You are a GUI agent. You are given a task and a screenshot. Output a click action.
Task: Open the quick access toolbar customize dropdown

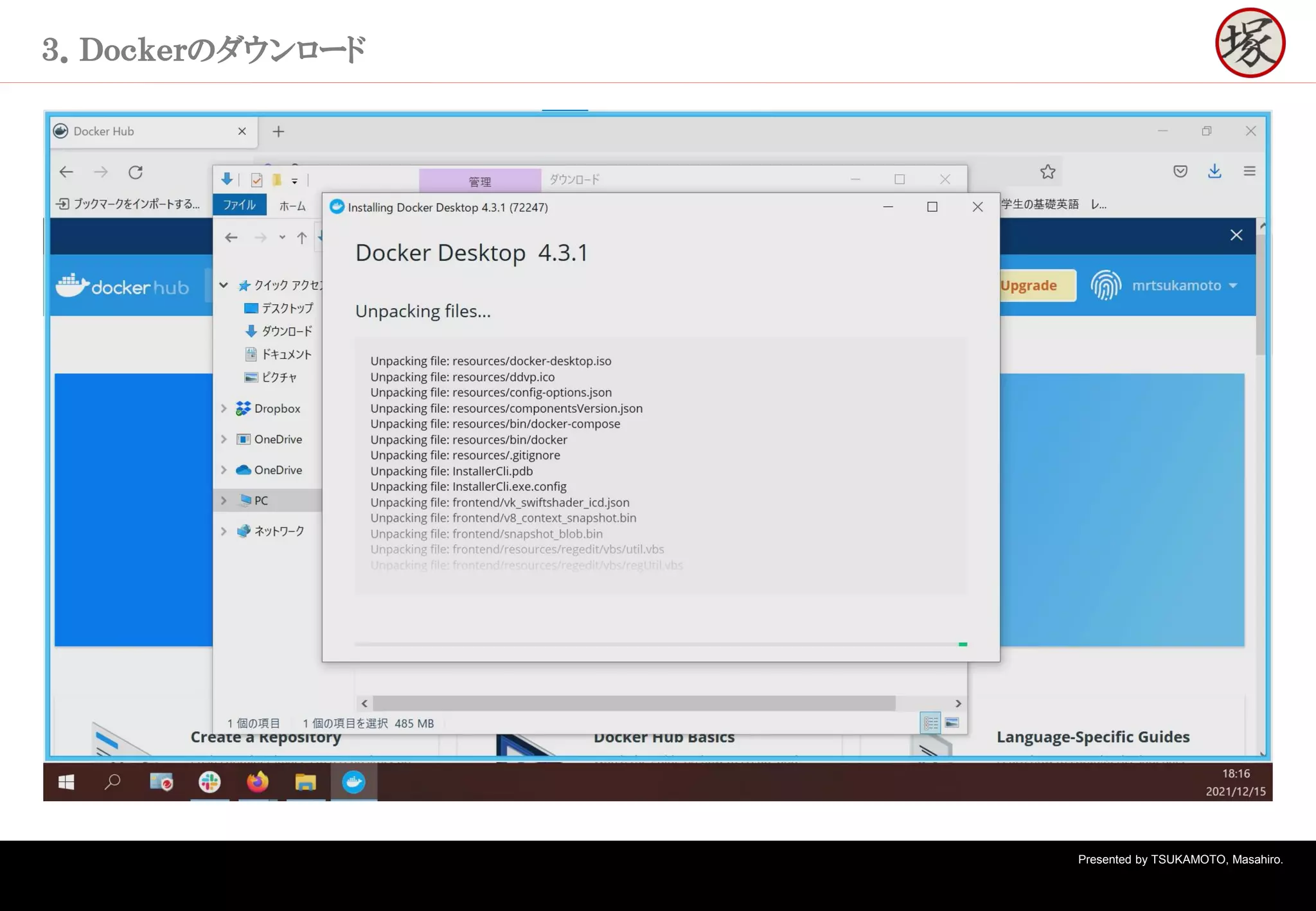click(x=294, y=181)
